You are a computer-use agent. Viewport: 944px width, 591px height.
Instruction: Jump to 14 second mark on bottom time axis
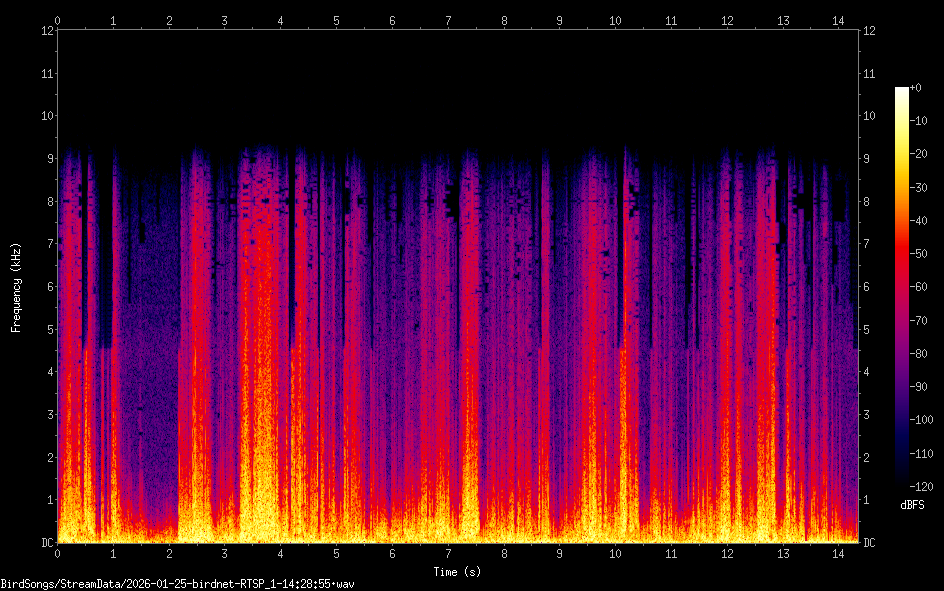pos(838,553)
